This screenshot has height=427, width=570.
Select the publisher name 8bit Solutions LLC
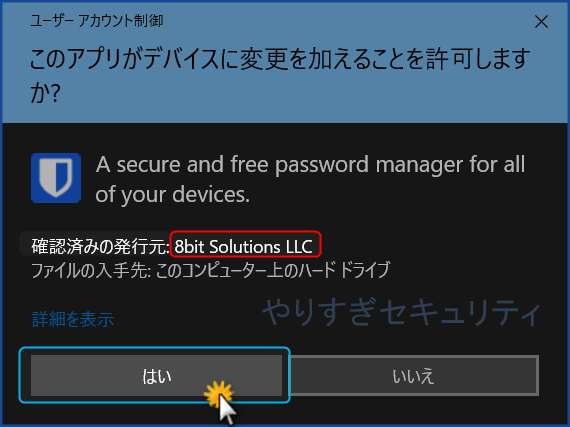point(244,247)
